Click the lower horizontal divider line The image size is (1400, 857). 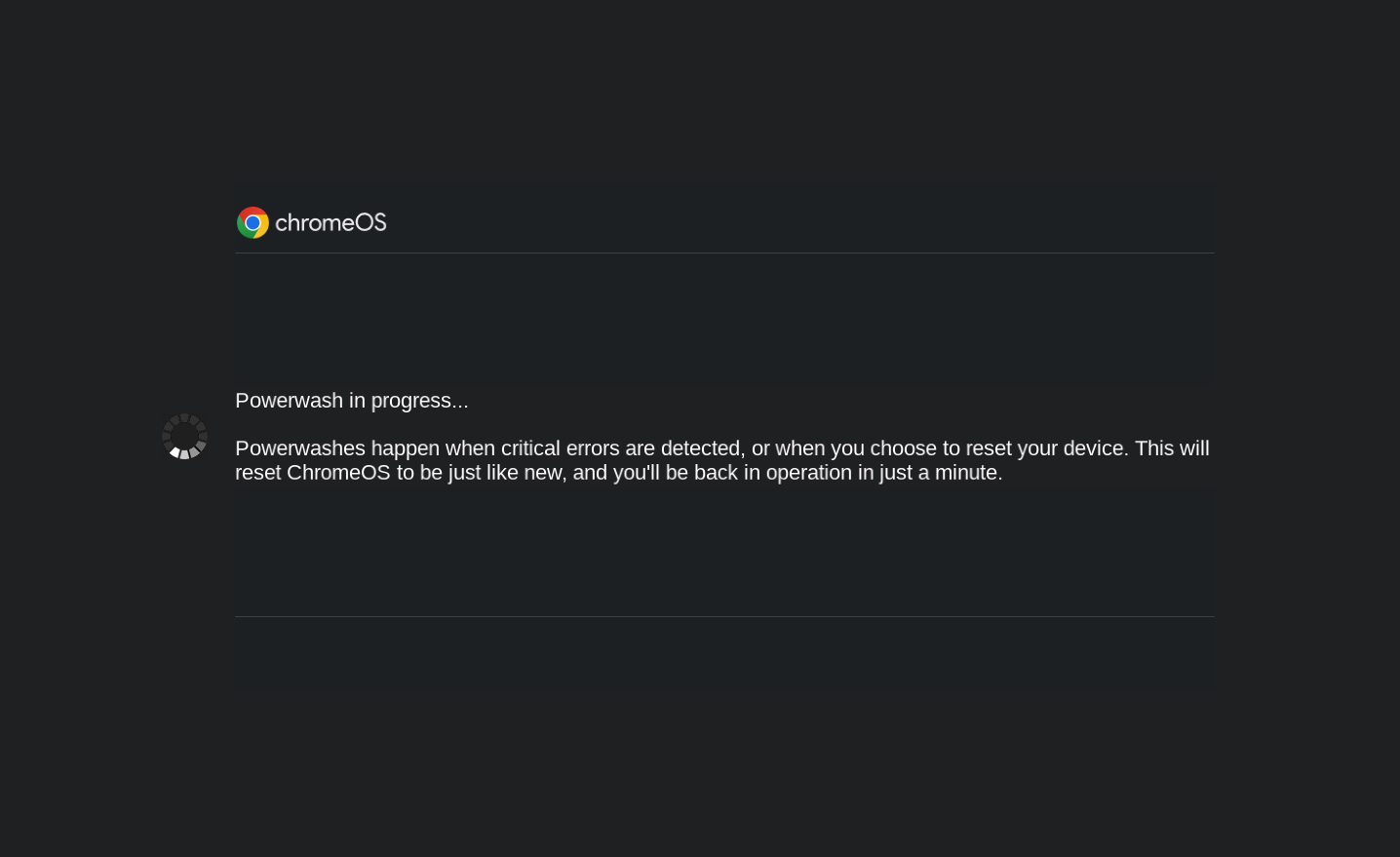[724, 616]
